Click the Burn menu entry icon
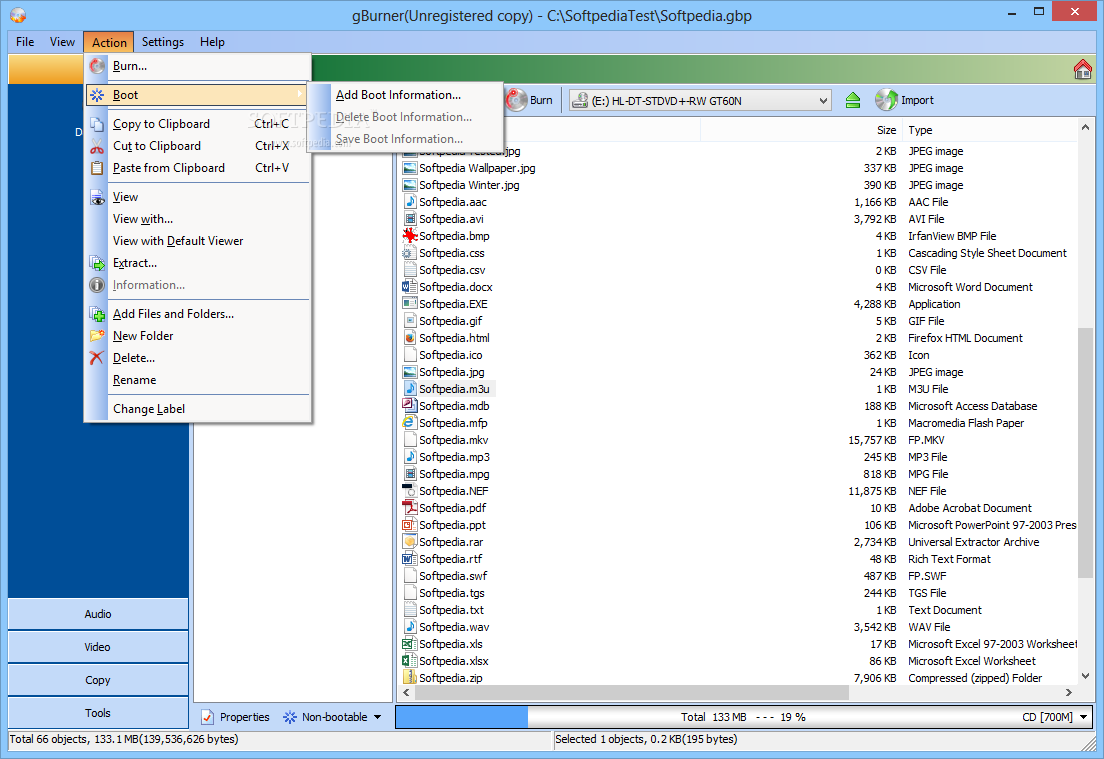 pyautogui.click(x=97, y=66)
